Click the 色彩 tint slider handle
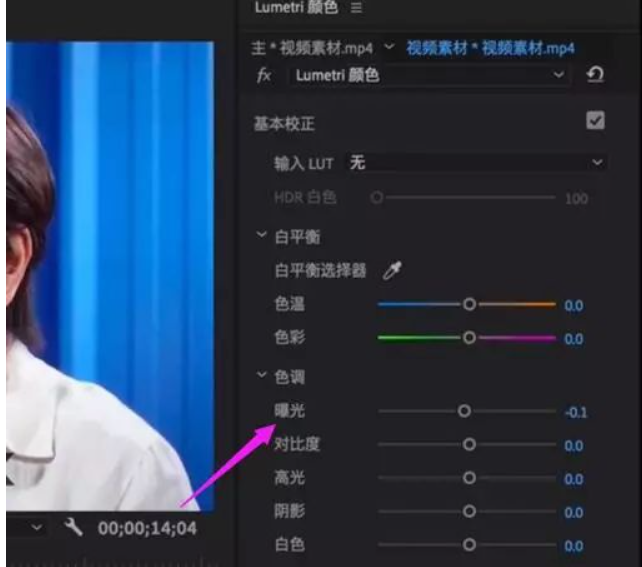Image resolution: width=642 pixels, height=567 pixels. pyautogui.click(x=469, y=338)
